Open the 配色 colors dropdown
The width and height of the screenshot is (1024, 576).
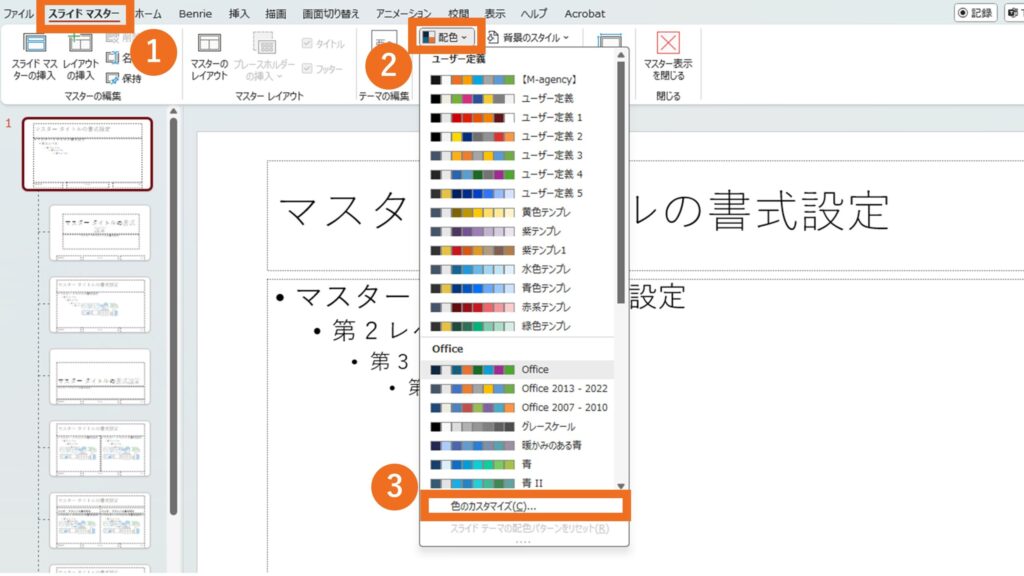(445, 37)
